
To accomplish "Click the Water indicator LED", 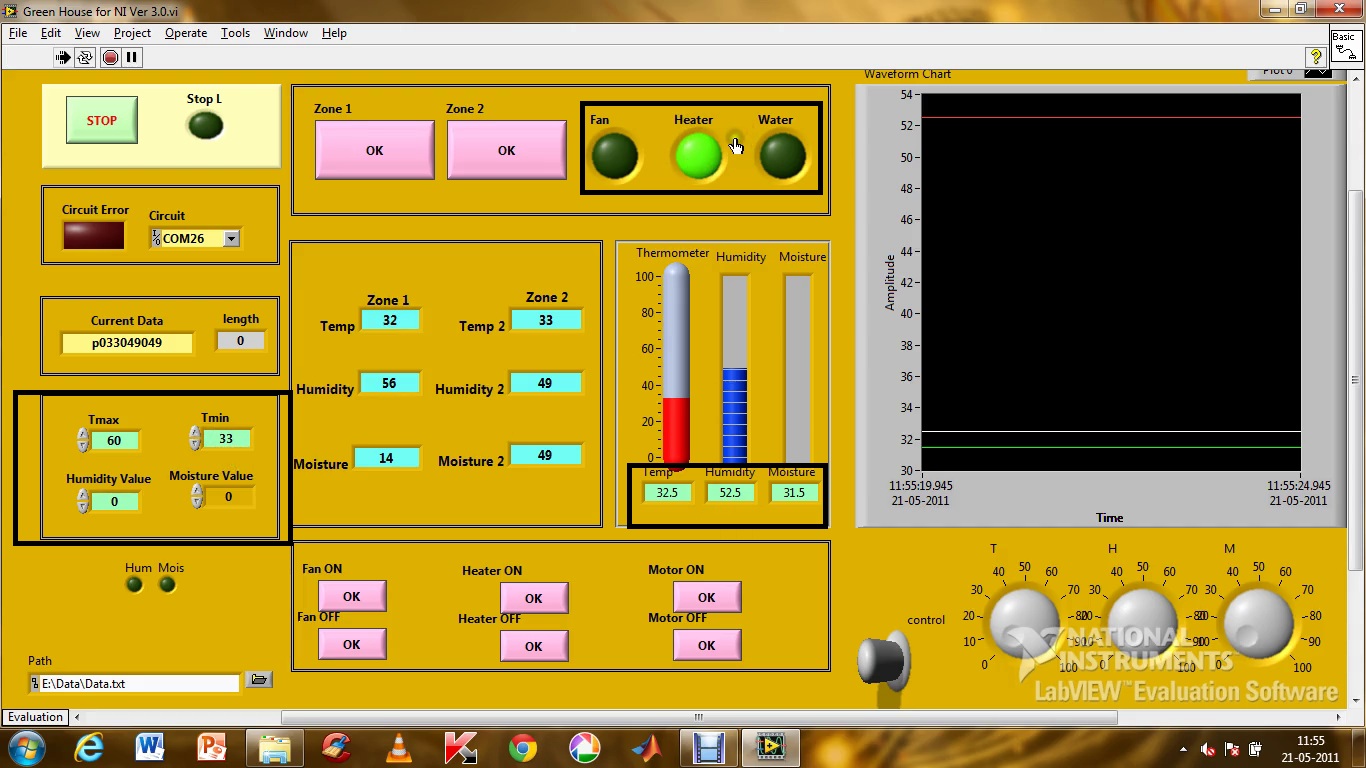I will [782, 156].
